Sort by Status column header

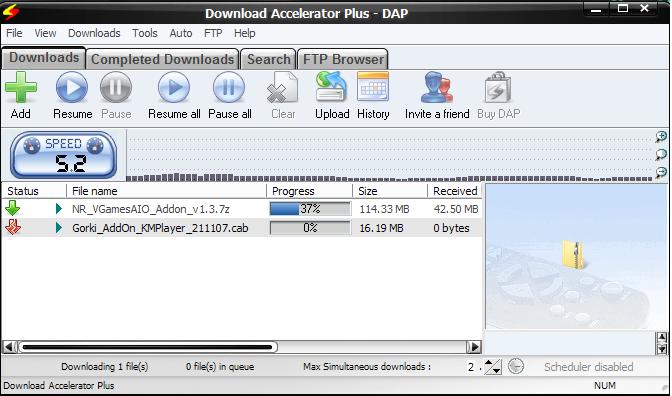point(34,191)
